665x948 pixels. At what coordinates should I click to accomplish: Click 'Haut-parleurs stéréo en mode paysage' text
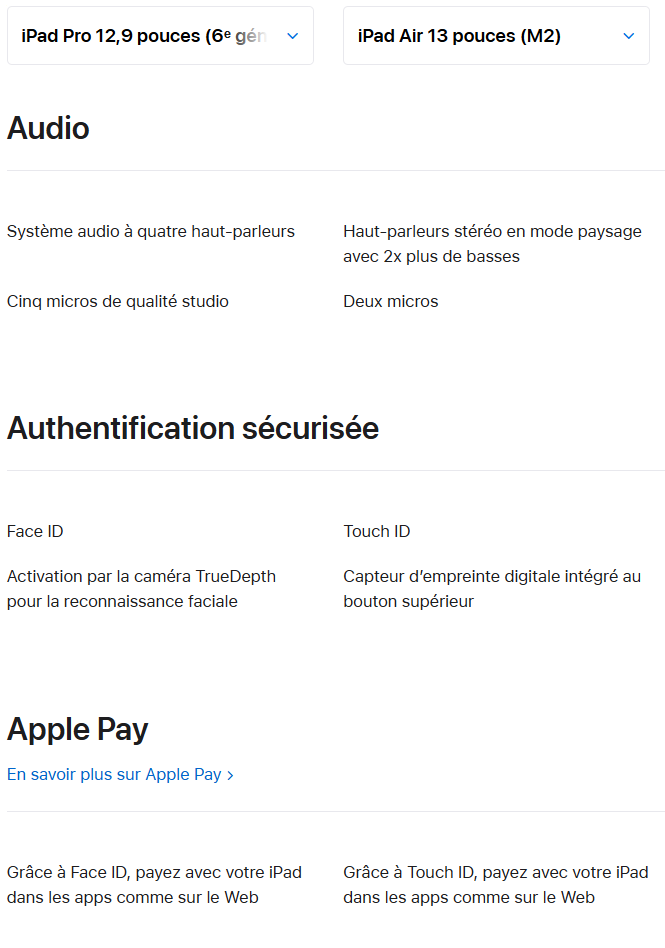492,231
